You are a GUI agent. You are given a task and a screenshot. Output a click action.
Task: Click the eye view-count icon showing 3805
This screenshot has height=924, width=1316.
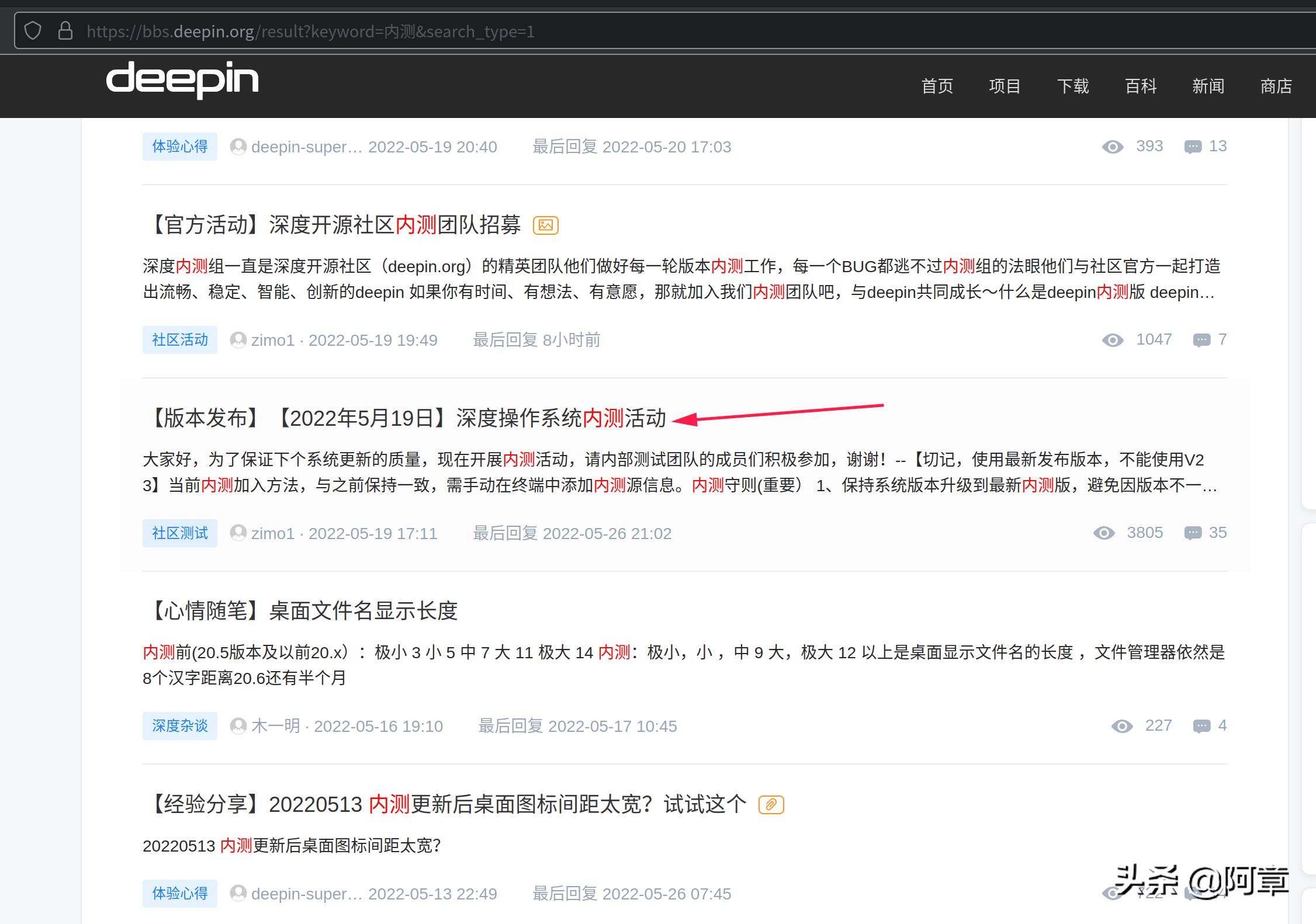1104,533
